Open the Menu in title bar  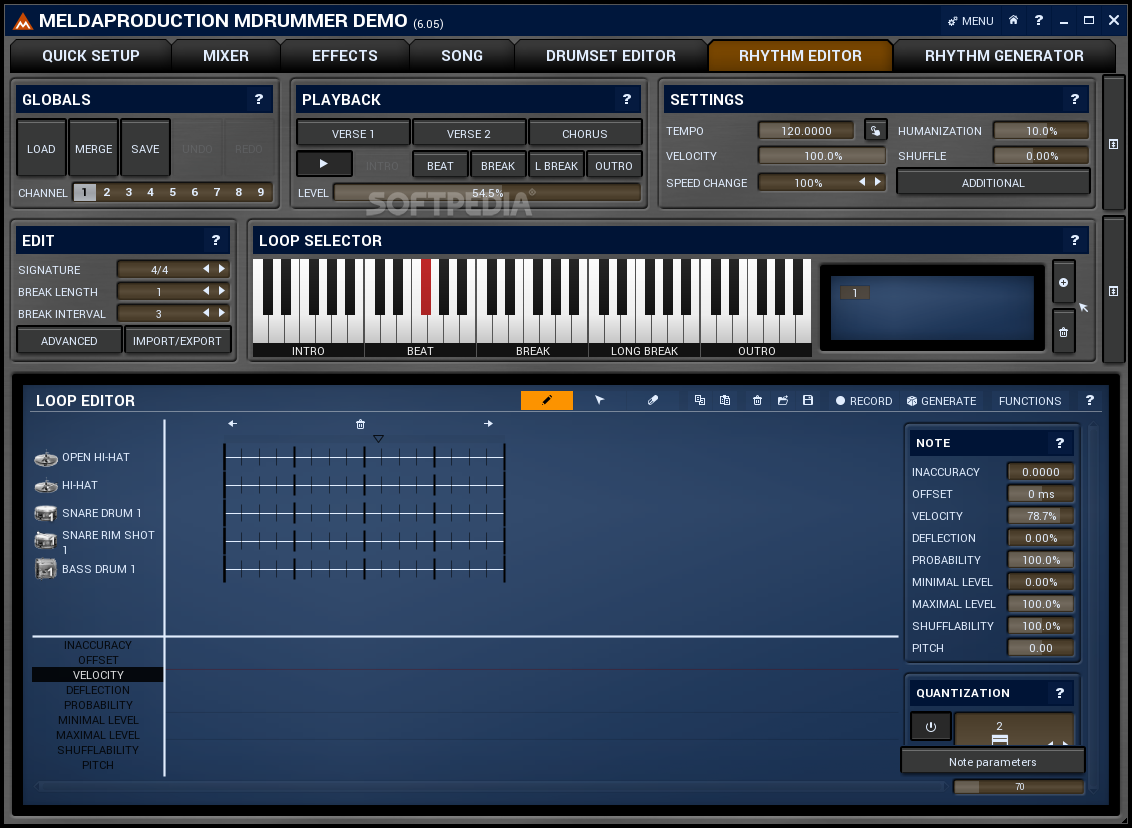[x=971, y=21]
